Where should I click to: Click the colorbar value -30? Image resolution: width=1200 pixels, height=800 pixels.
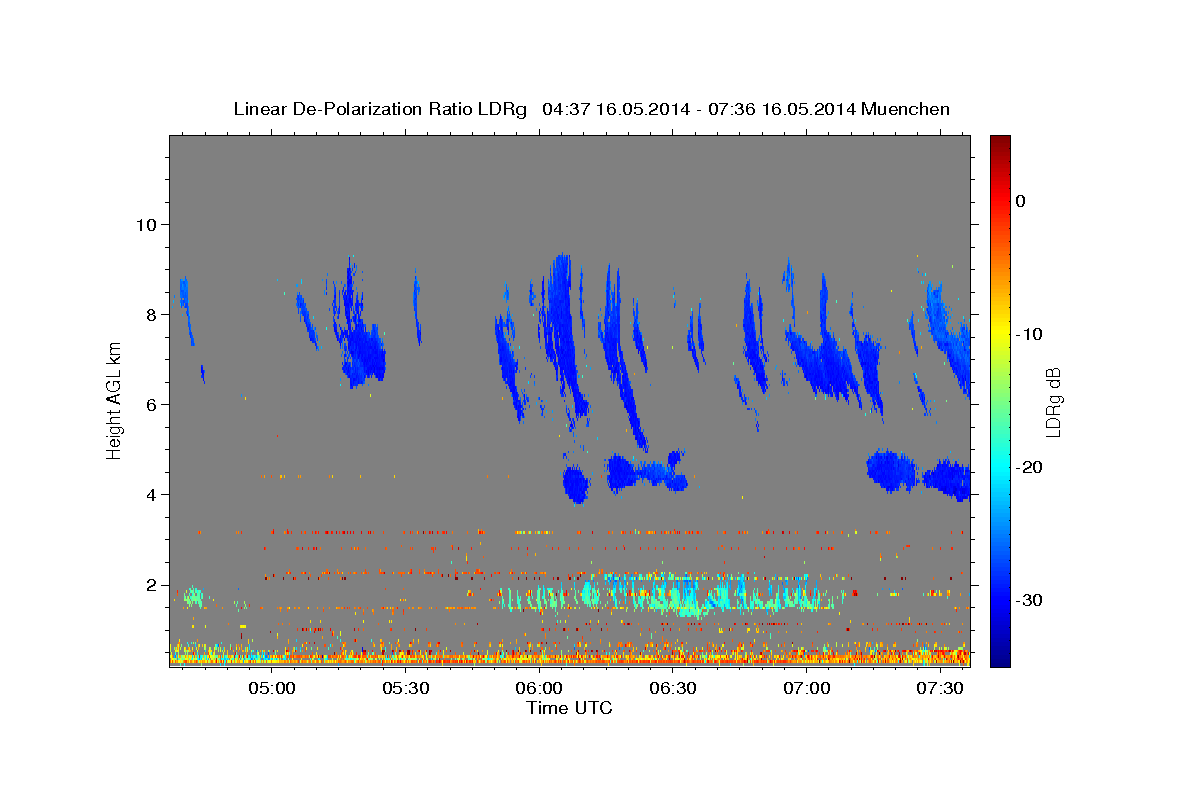click(1029, 600)
